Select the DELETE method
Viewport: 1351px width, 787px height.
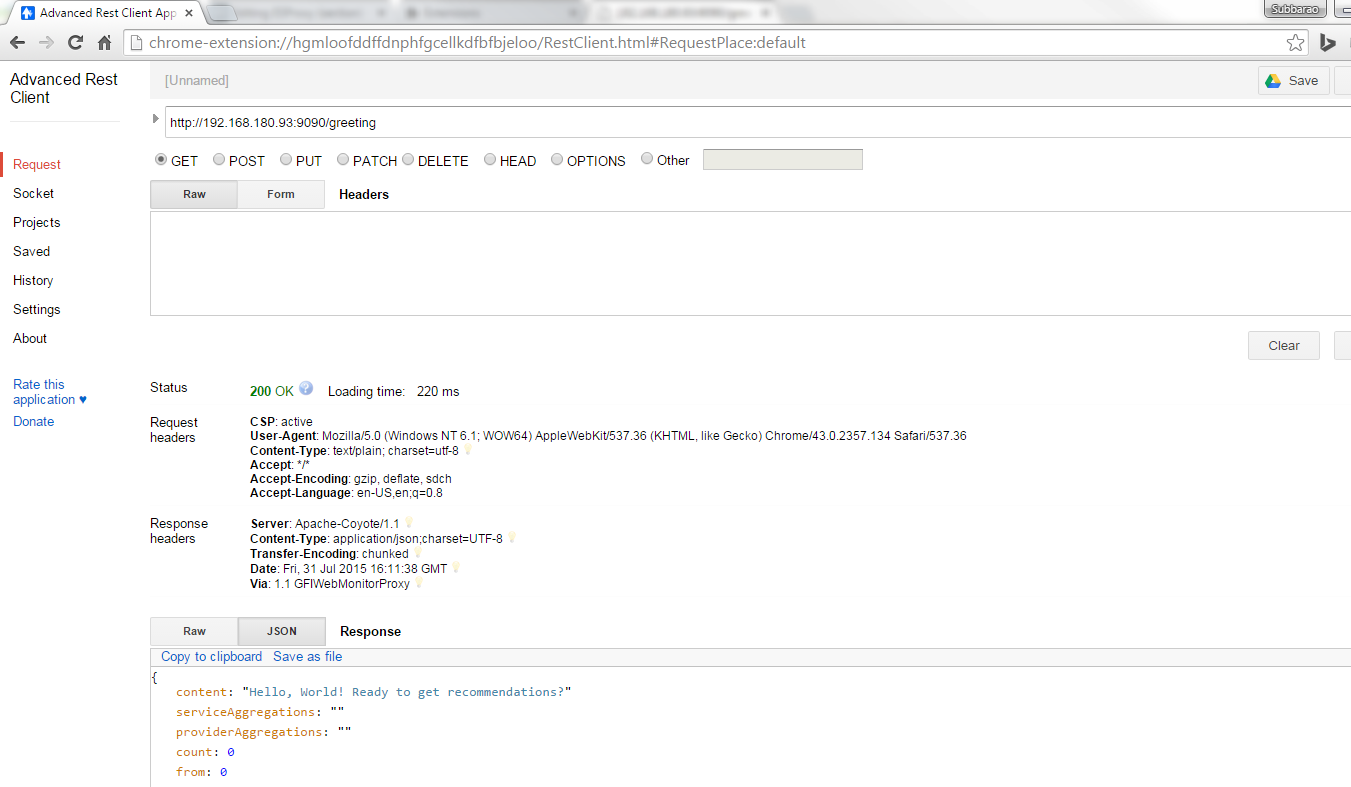coord(408,159)
